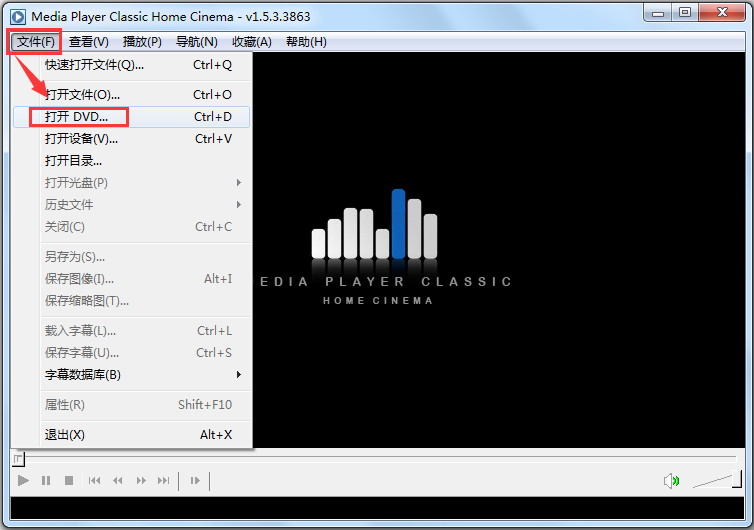Open the 播放(P) menu
This screenshot has width=754, height=530.
pos(142,42)
